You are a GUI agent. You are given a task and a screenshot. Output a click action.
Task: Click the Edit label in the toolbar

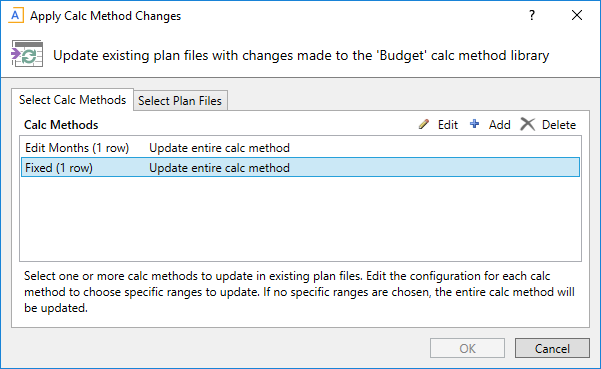coord(448,125)
